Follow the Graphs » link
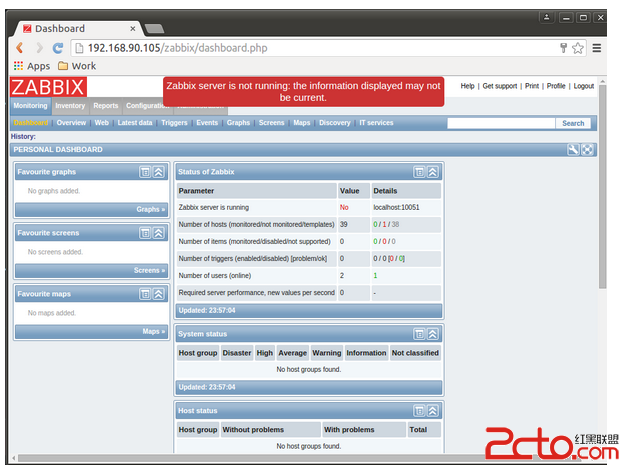The image size is (622, 470). pyautogui.click(x=151, y=209)
